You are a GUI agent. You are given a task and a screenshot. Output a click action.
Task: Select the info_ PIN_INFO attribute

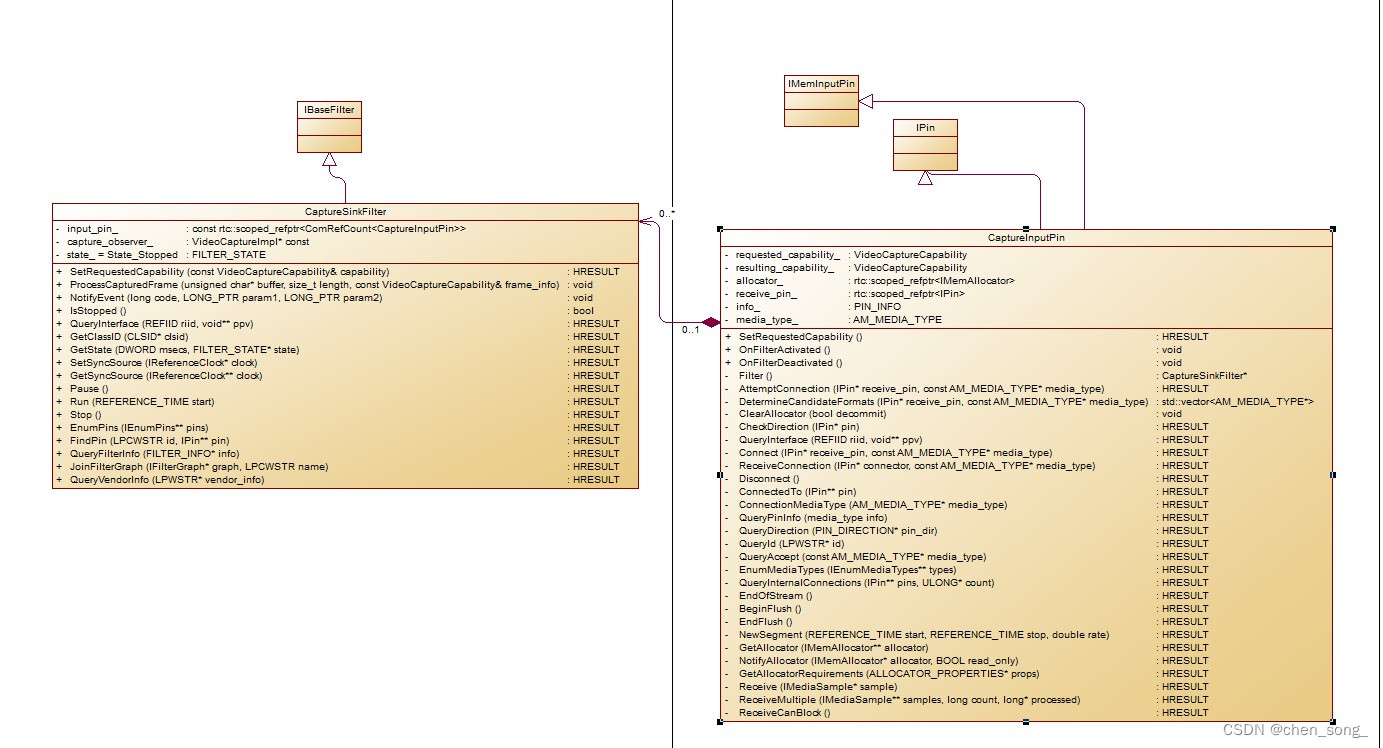pyautogui.click(x=1026, y=307)
